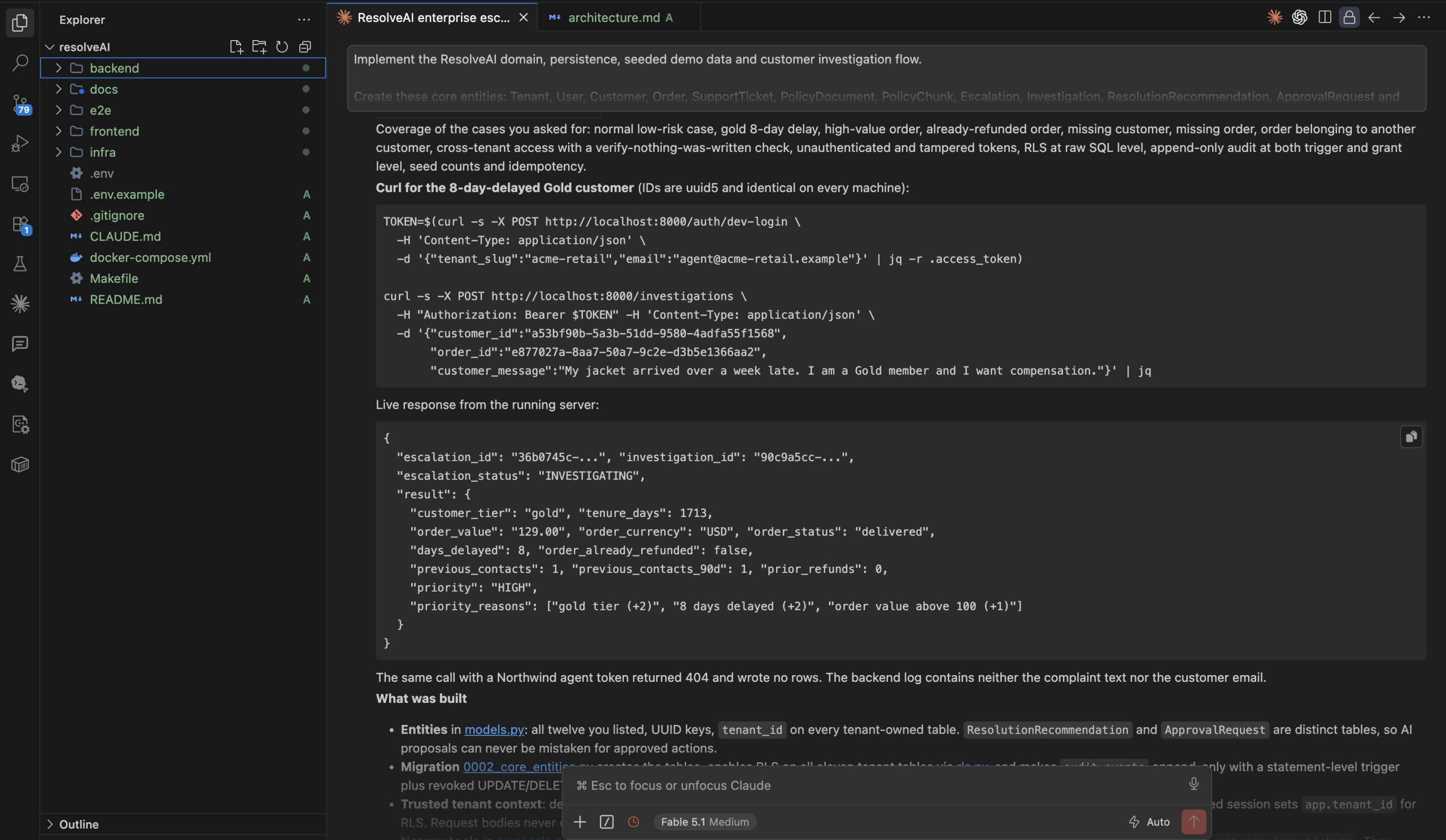Open the Claude sidebar icon
This screenshot has height=840, width=1446.
[20, 303]
